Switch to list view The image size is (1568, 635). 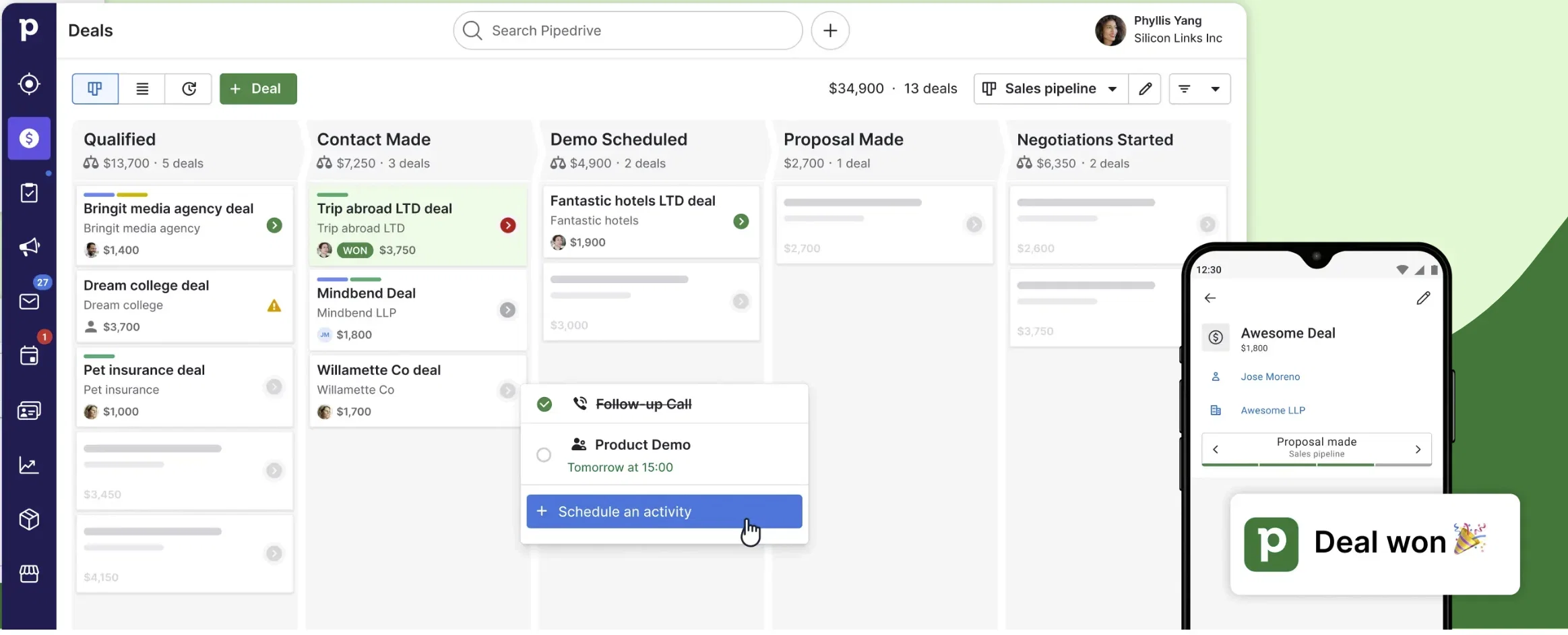(142, 89)
